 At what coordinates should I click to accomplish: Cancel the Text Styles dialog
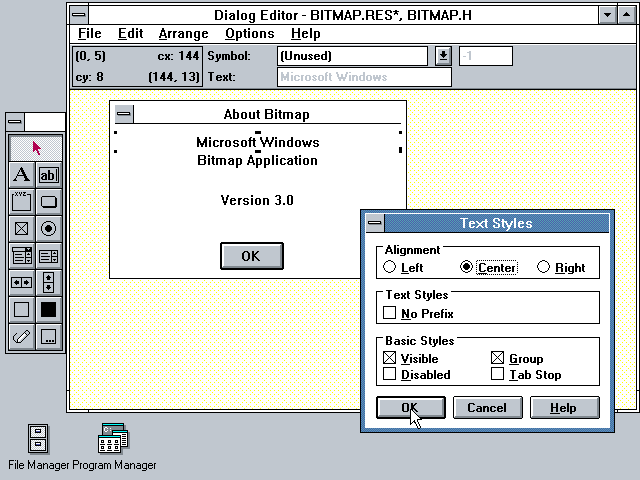pyautogui.click(x=487, y=407)
